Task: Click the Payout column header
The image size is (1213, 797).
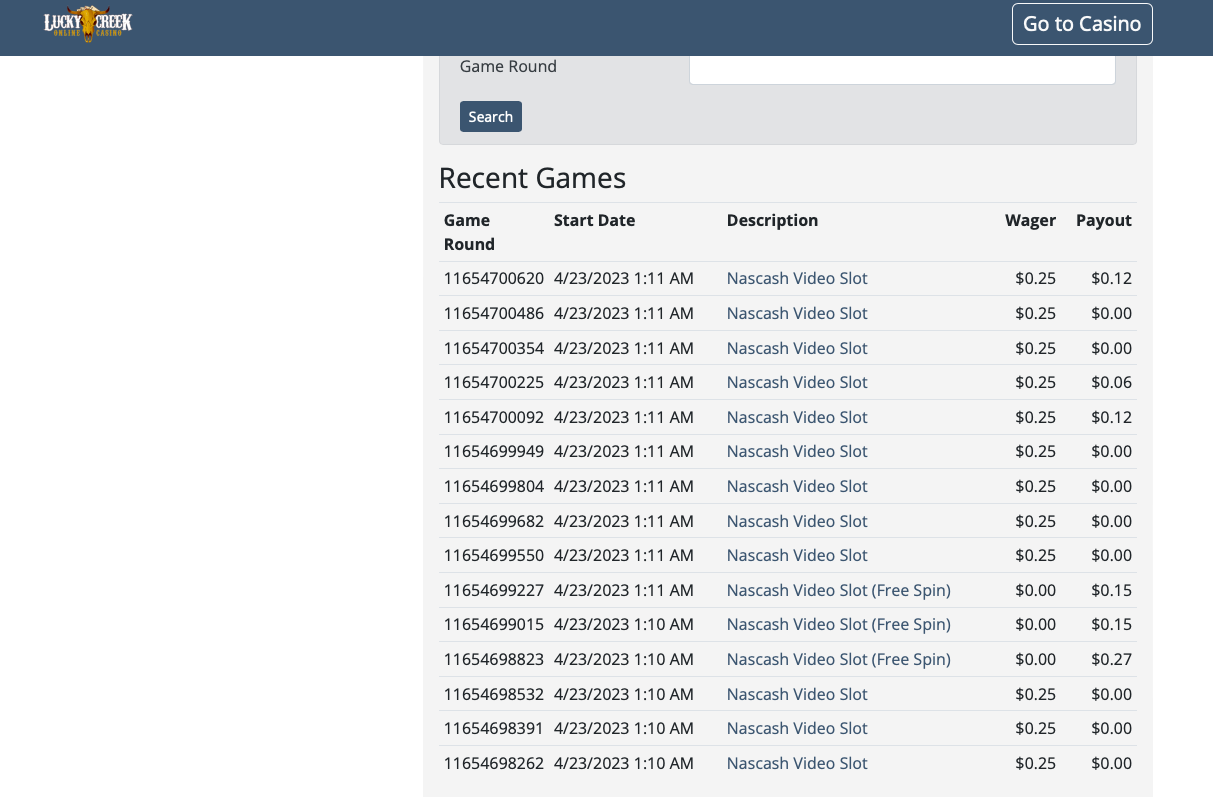Action: [x=1103, y=221]
